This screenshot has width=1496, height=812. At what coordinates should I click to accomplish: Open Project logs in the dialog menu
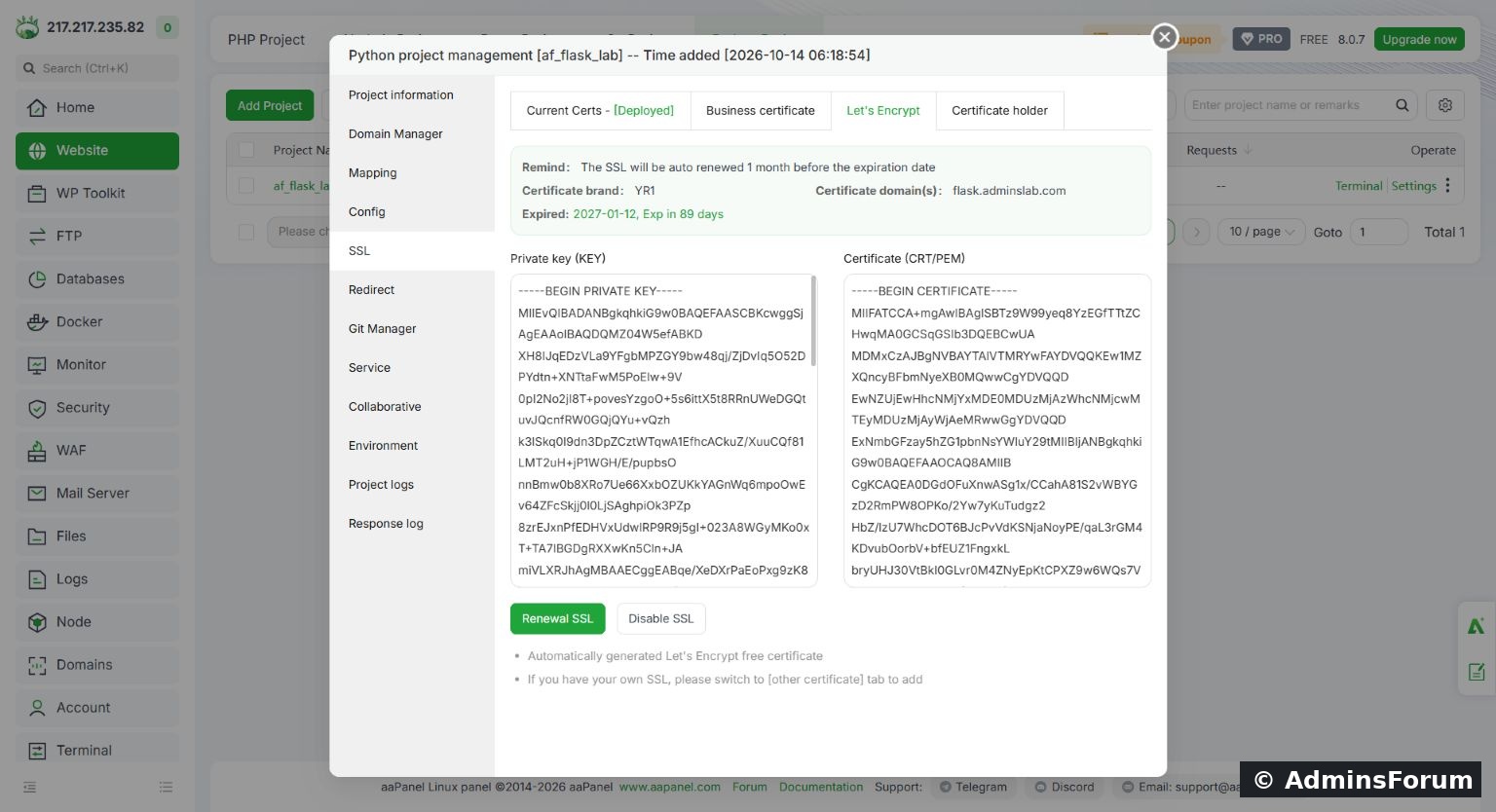coord(412,485)
